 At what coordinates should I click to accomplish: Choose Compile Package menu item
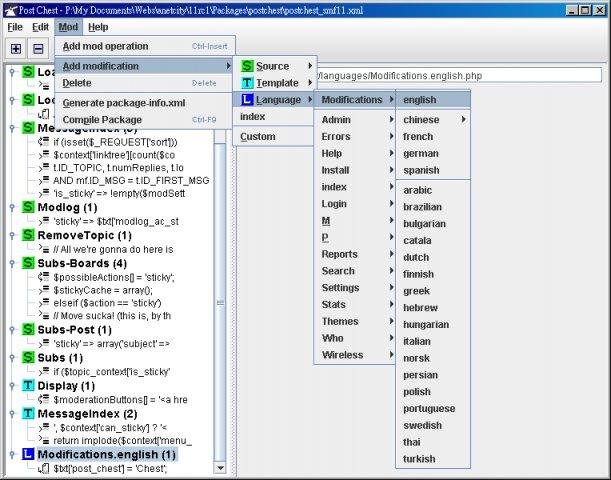(143, 120)
